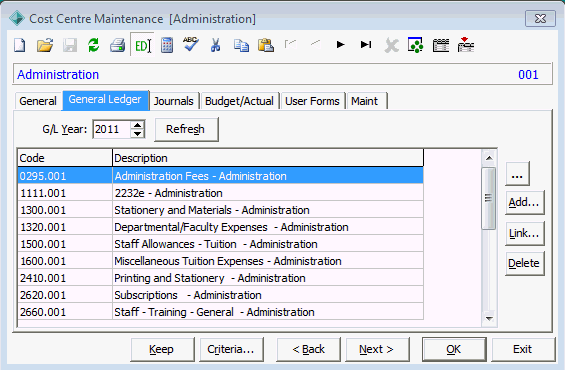
Task: Click the list scrollbar down arrow
Action: (x=489, y=318)
